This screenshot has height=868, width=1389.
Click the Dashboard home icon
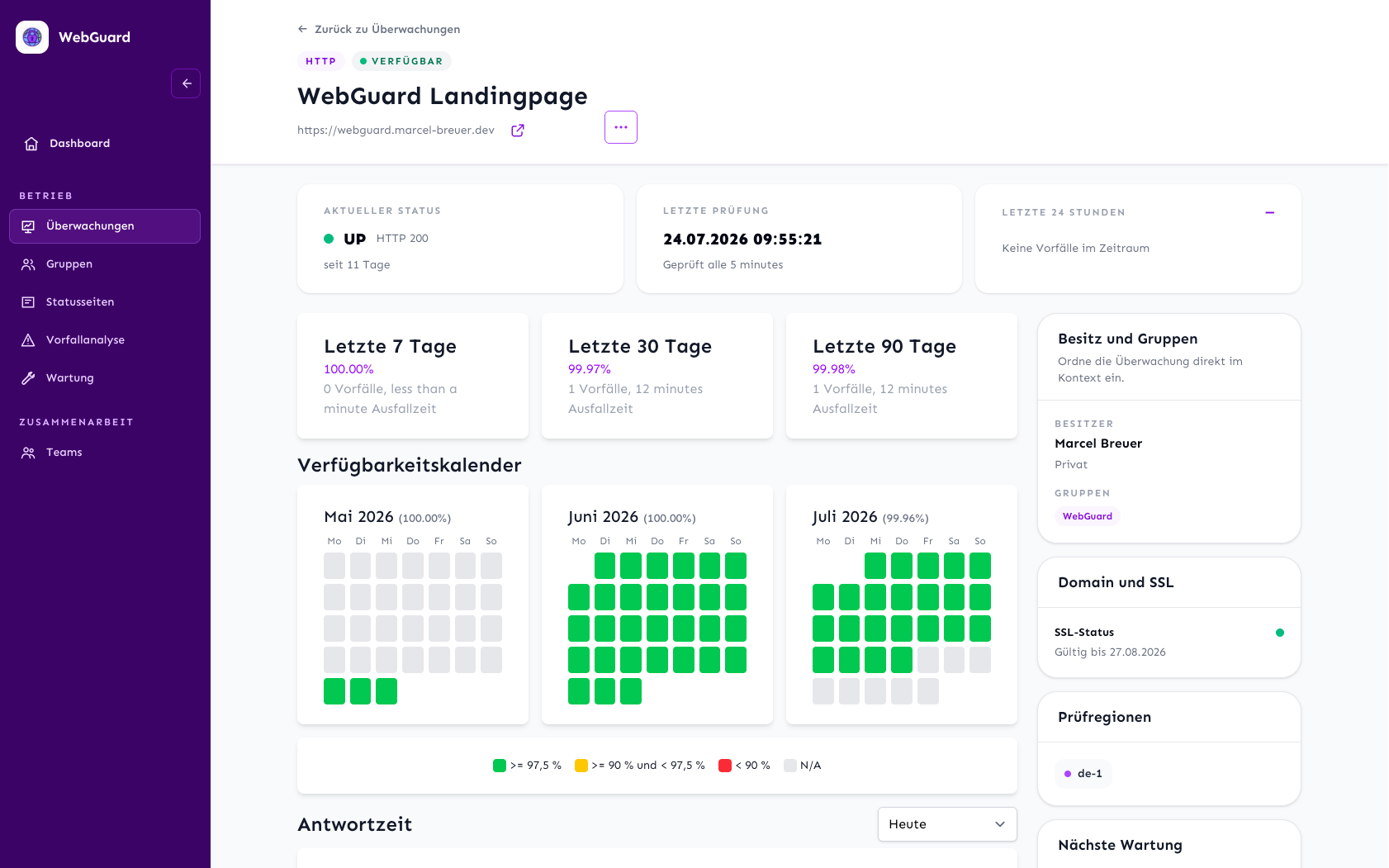point(31,144)
